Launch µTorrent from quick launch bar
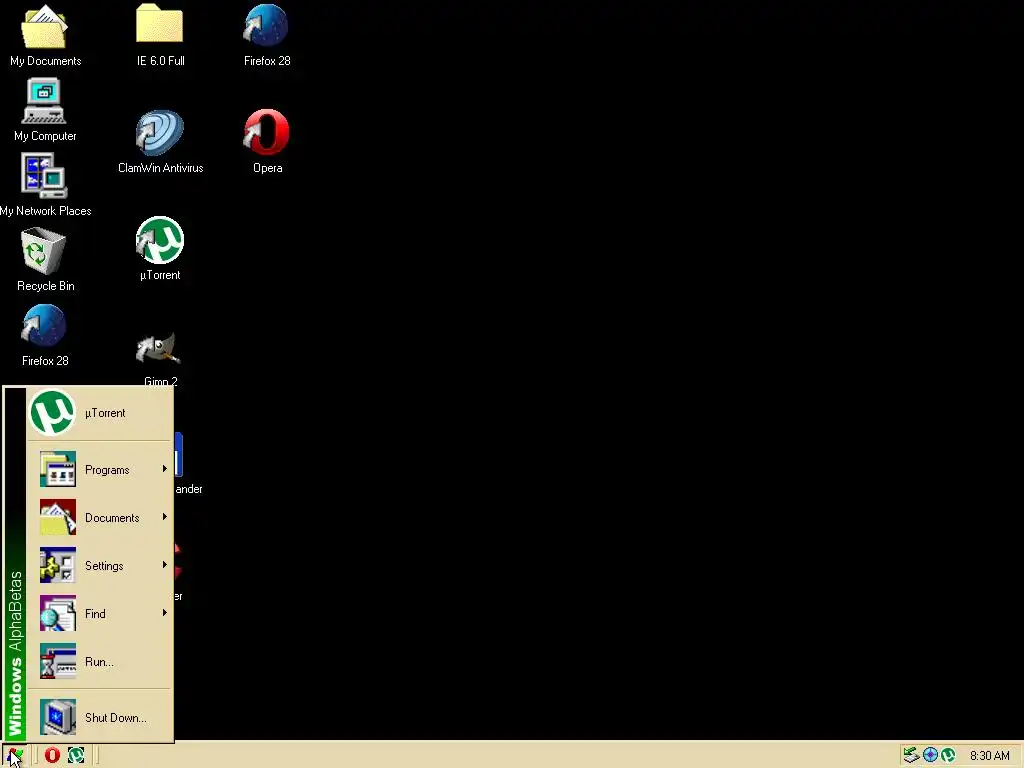1024x768 pixels. coord(76,756)
